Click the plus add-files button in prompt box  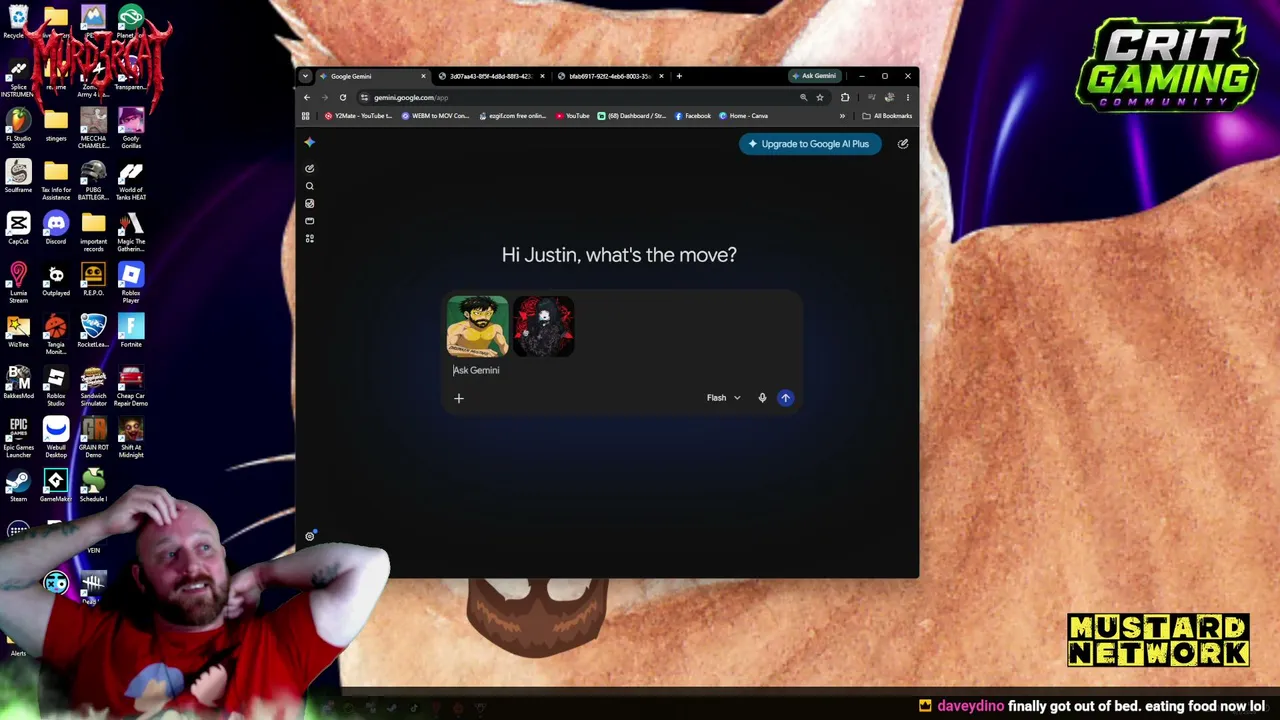tap(459, 398)
